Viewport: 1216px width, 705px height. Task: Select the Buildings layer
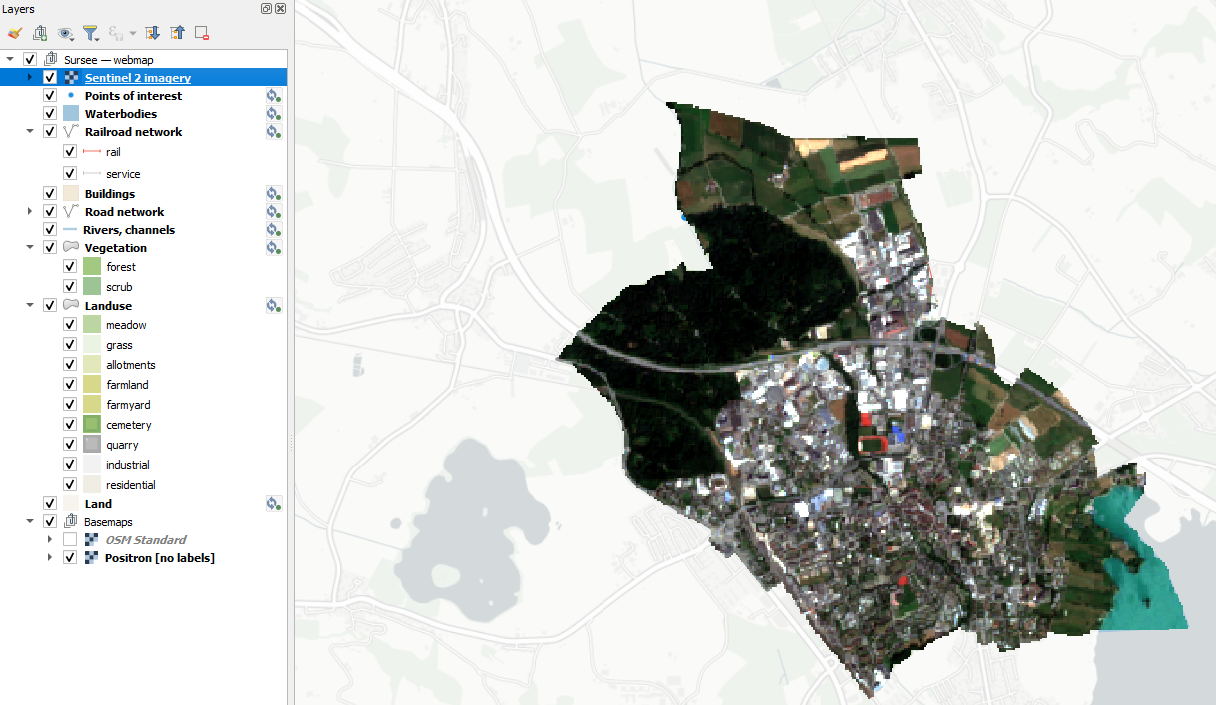coord(109,194)
